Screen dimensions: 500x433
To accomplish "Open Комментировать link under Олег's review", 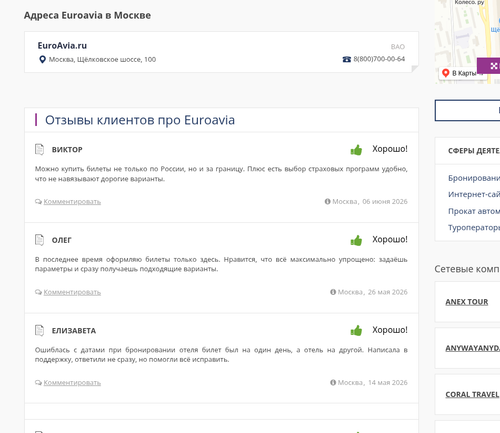I will click(72, 292).
